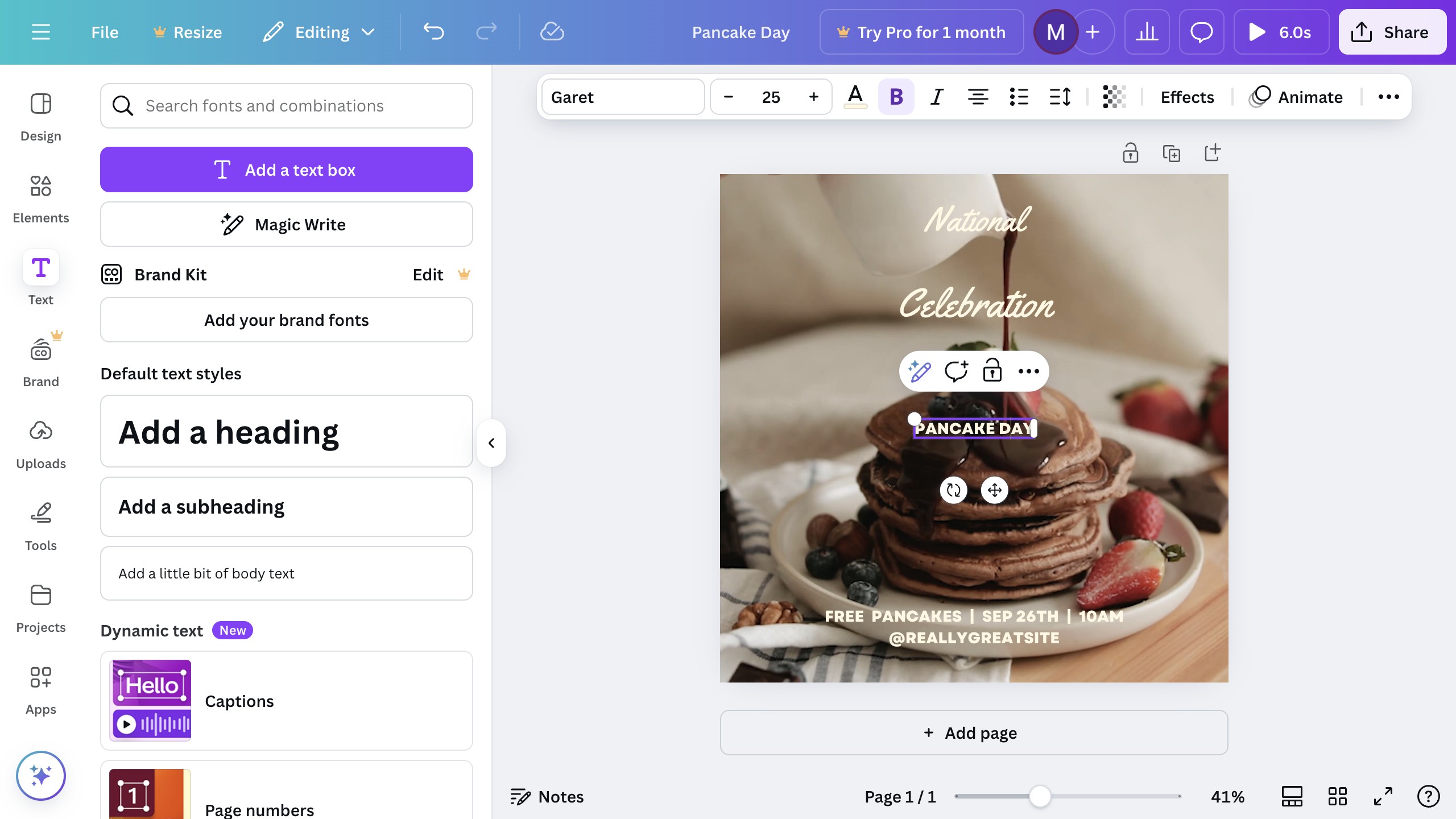Lock the selected text element
This screenshot has height=819, width=1456.
pyautogui.click(x=992, y=371)
